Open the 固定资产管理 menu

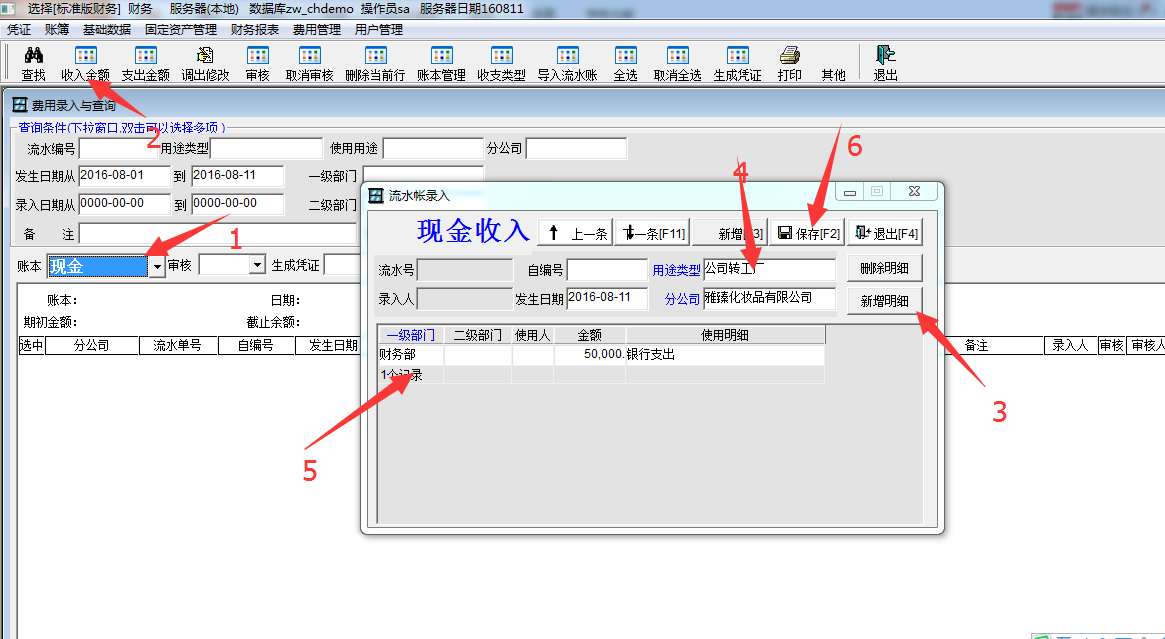point(181,30)
